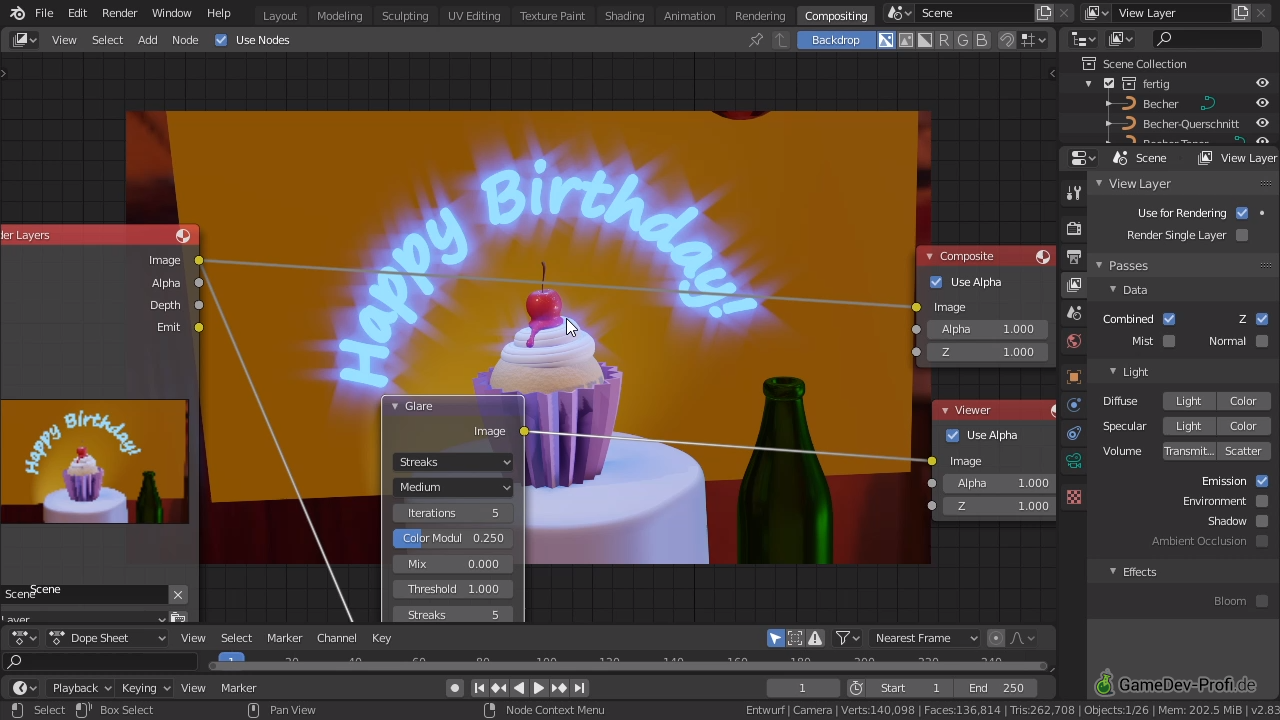
Task: Open the Medium quality dropdown
Action: tap(453, 487)
